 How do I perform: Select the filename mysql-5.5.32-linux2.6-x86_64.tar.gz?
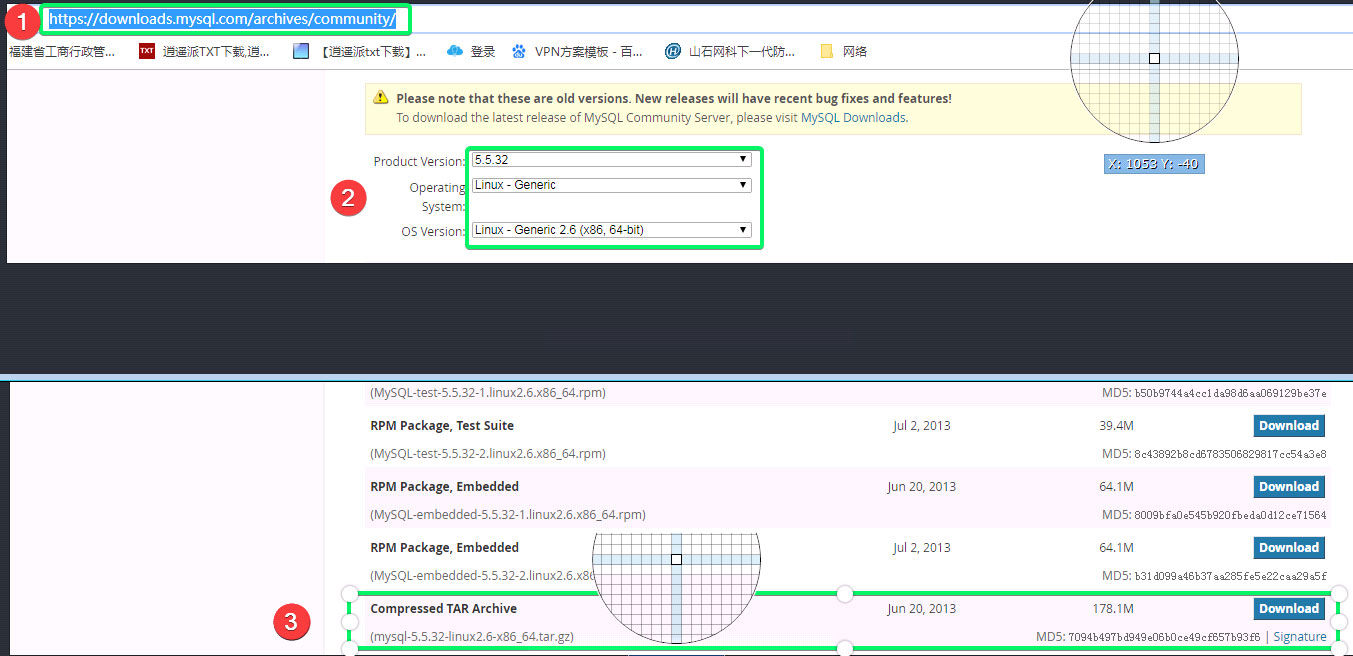click(x=472, y=637)
